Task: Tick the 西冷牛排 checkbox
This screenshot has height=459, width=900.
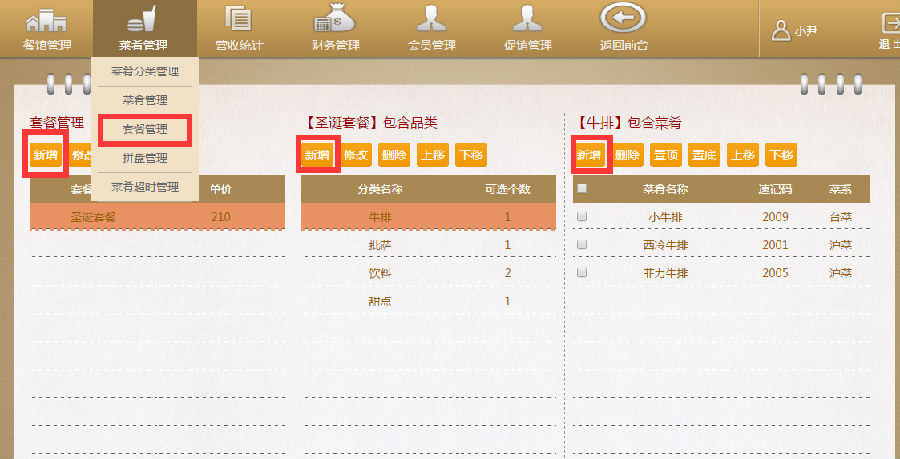Action: click(582, 244)
